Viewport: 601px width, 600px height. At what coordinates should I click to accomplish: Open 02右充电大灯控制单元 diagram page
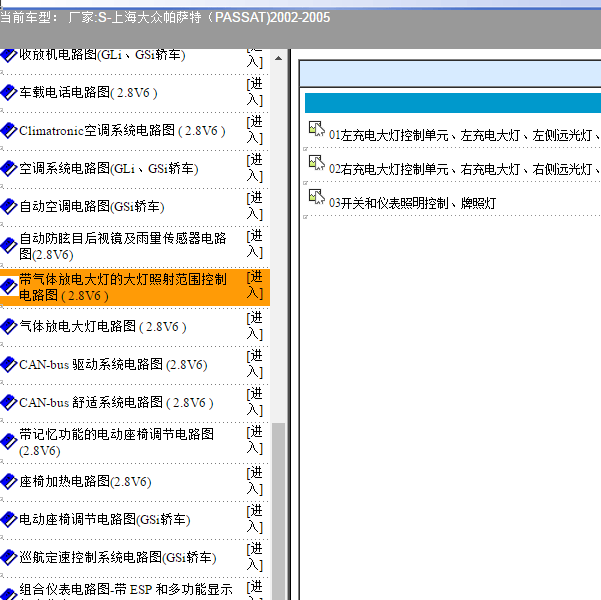[465, 169]
